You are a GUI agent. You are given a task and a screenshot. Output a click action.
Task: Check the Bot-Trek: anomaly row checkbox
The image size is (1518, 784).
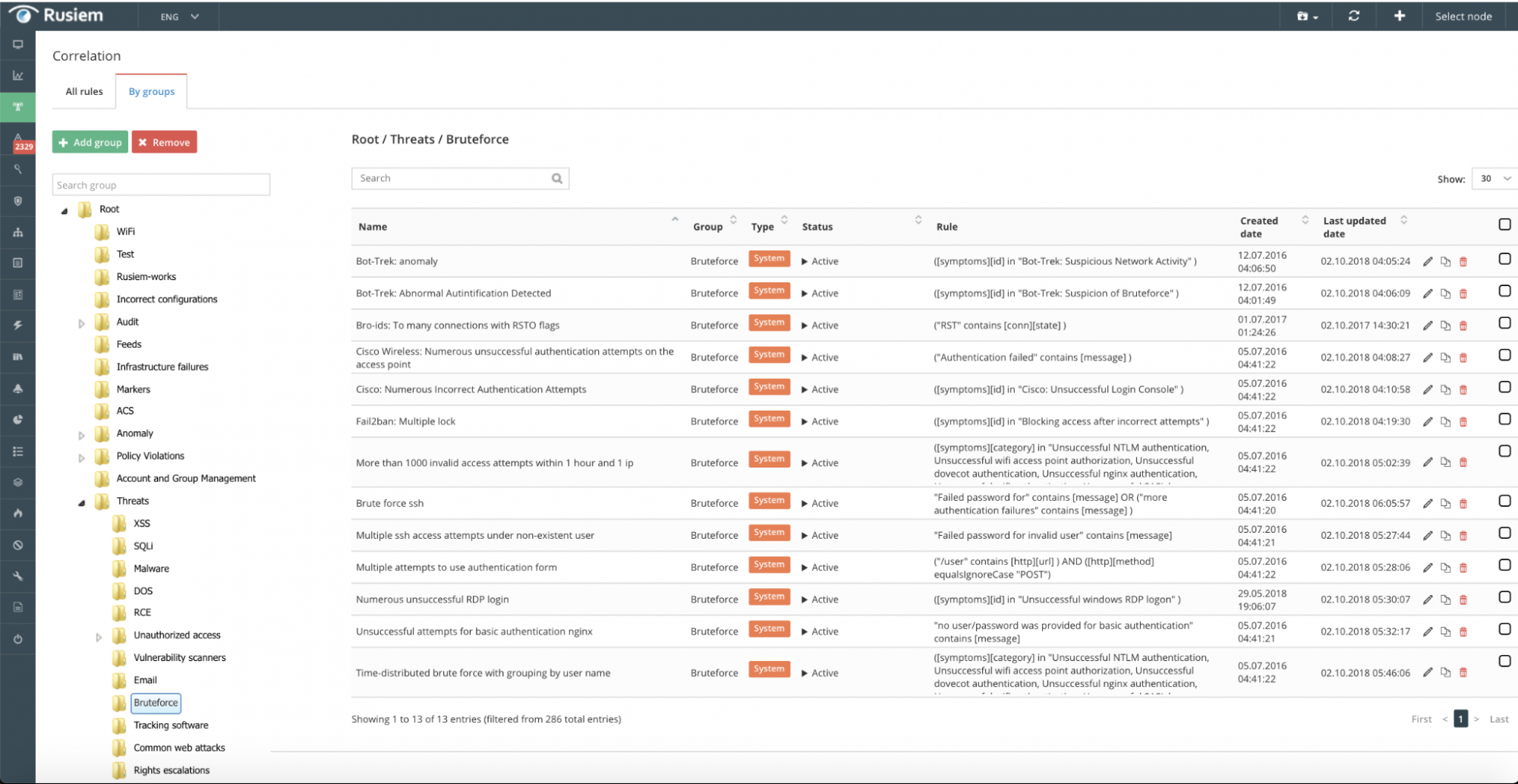point(1504,260)
